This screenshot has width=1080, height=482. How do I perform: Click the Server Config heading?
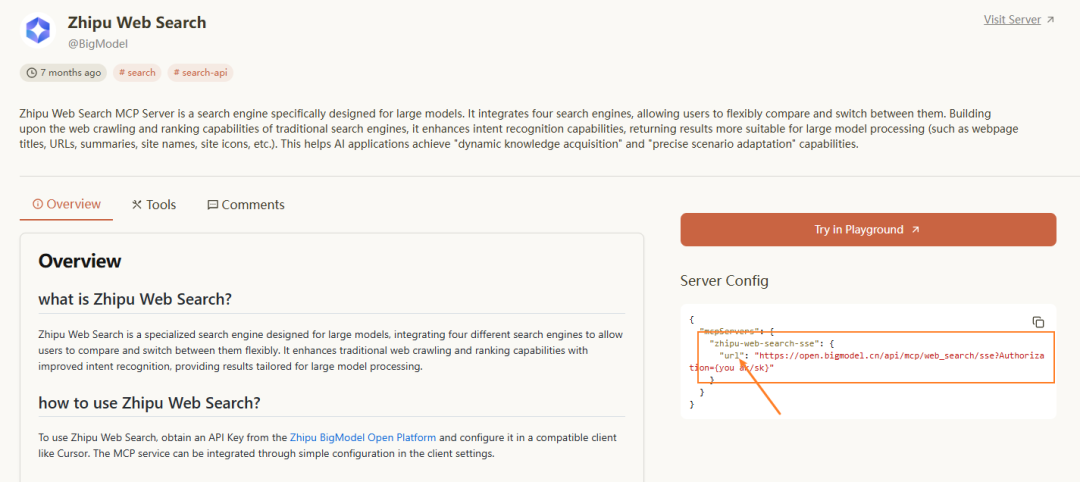pos(724,281)
